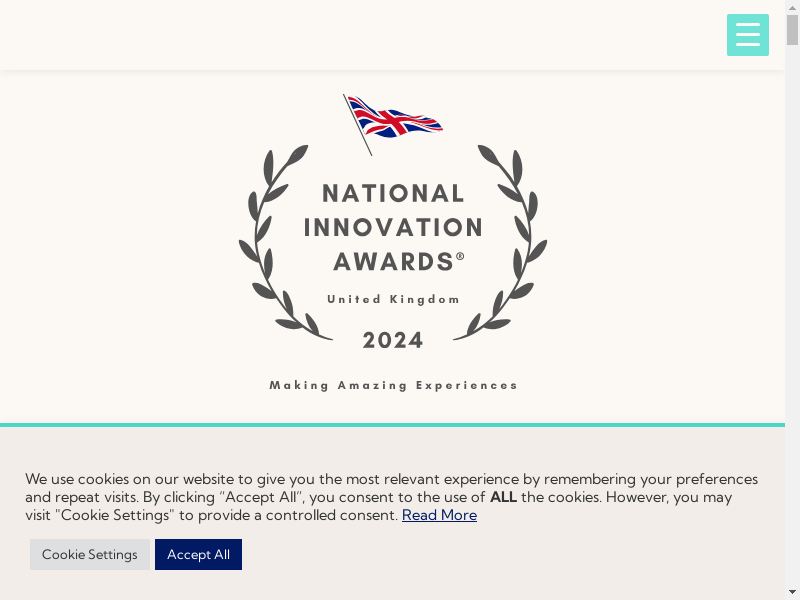
Task: Select the United Kingdom text in logo
Action: tap(393, 299)
